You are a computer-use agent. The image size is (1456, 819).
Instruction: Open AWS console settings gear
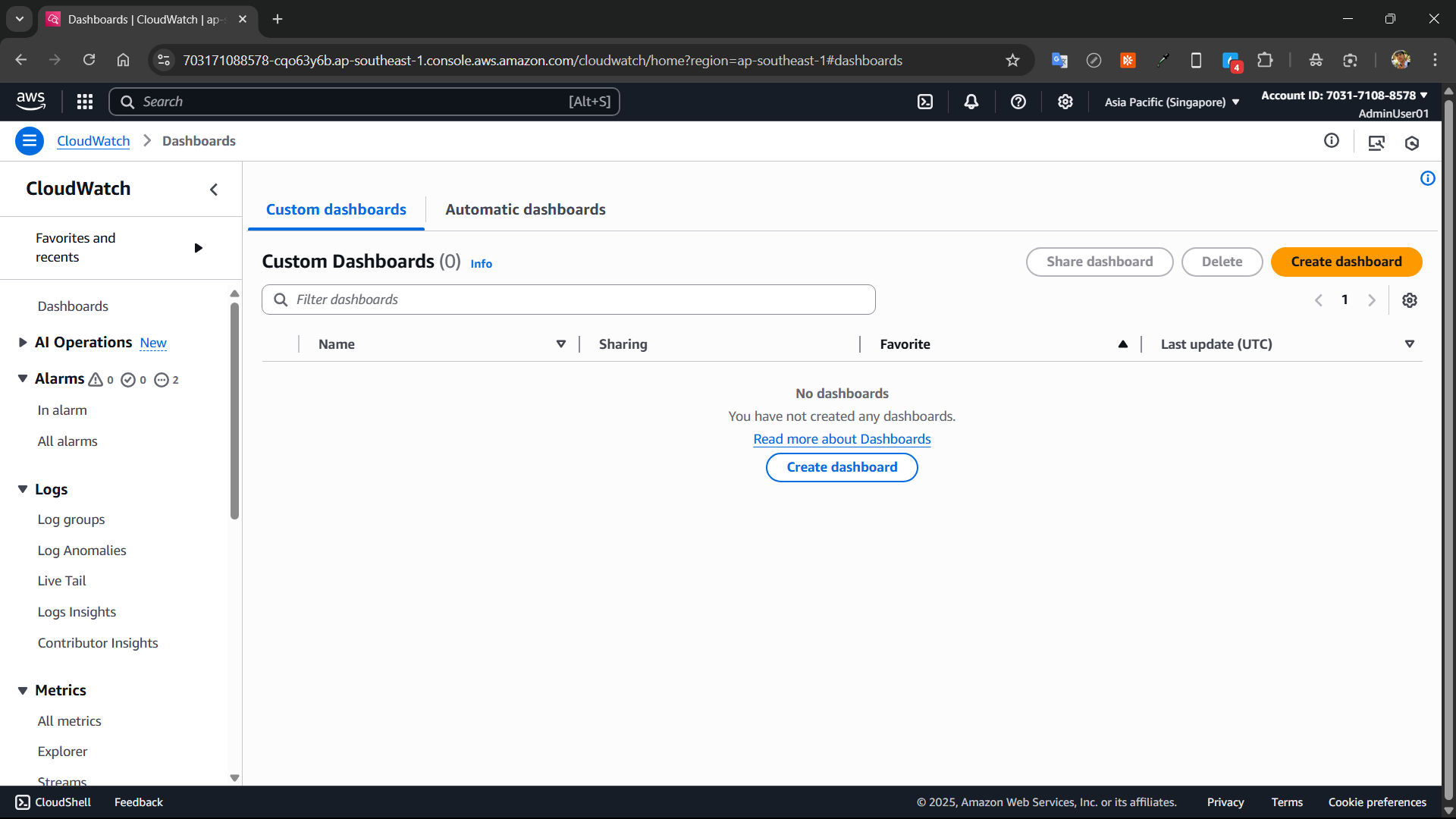pyautogui.click(x=1065, y=102)
